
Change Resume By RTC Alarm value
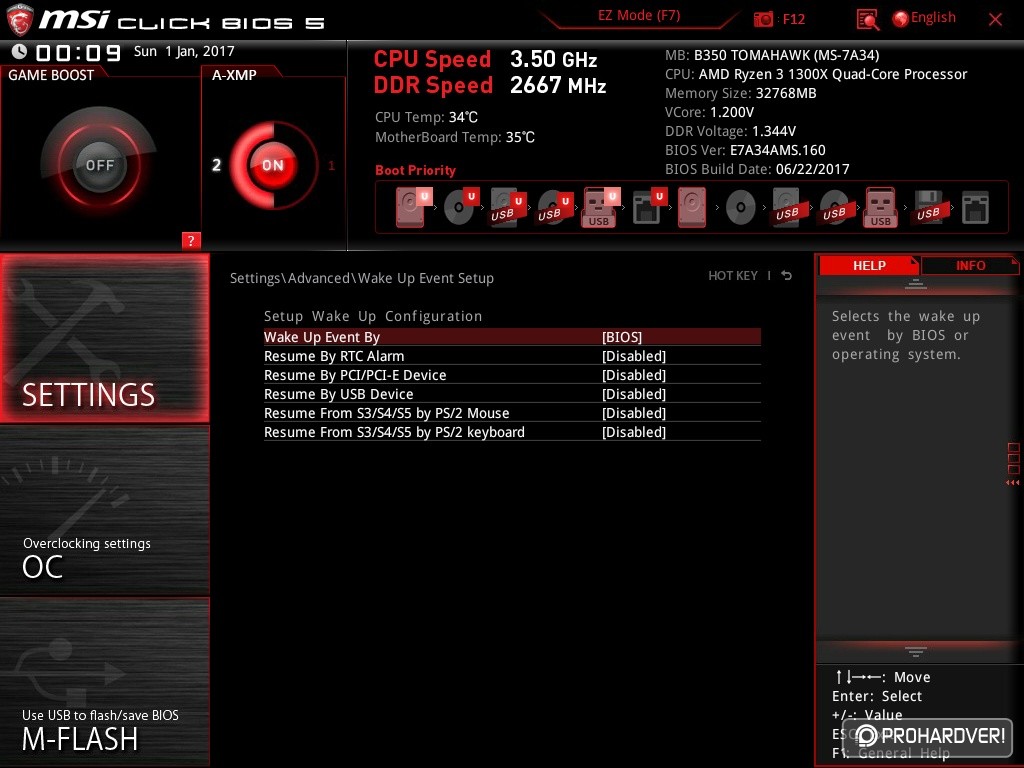633,356
